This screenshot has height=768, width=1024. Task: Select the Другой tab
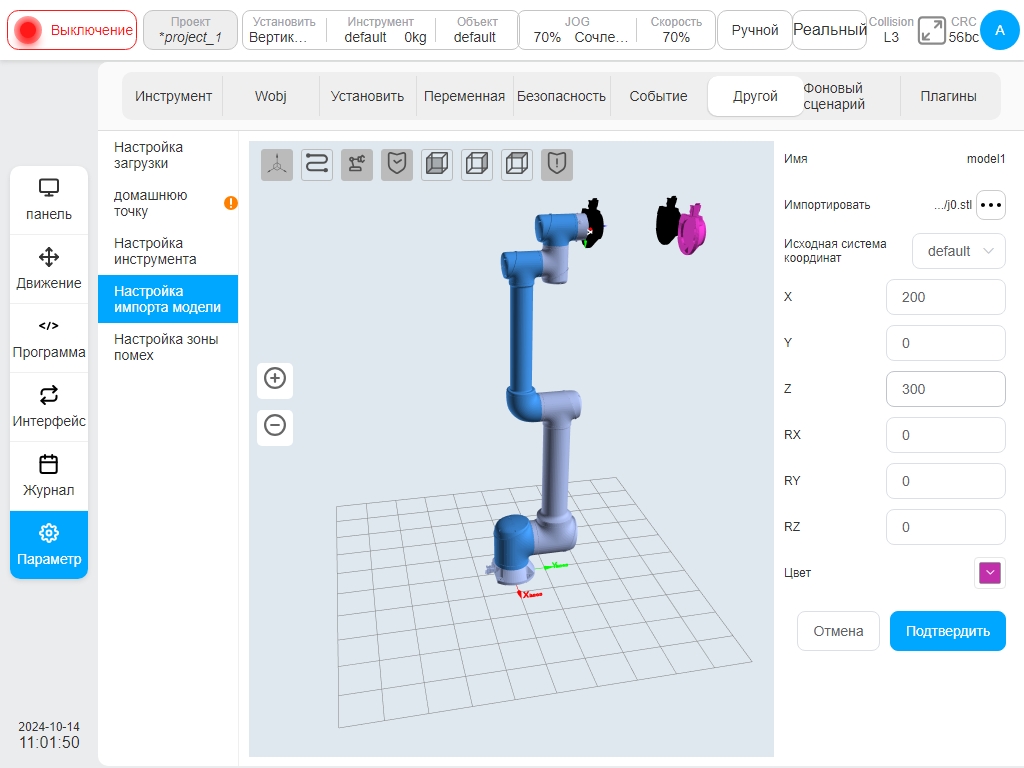click(x=756, y=96)
